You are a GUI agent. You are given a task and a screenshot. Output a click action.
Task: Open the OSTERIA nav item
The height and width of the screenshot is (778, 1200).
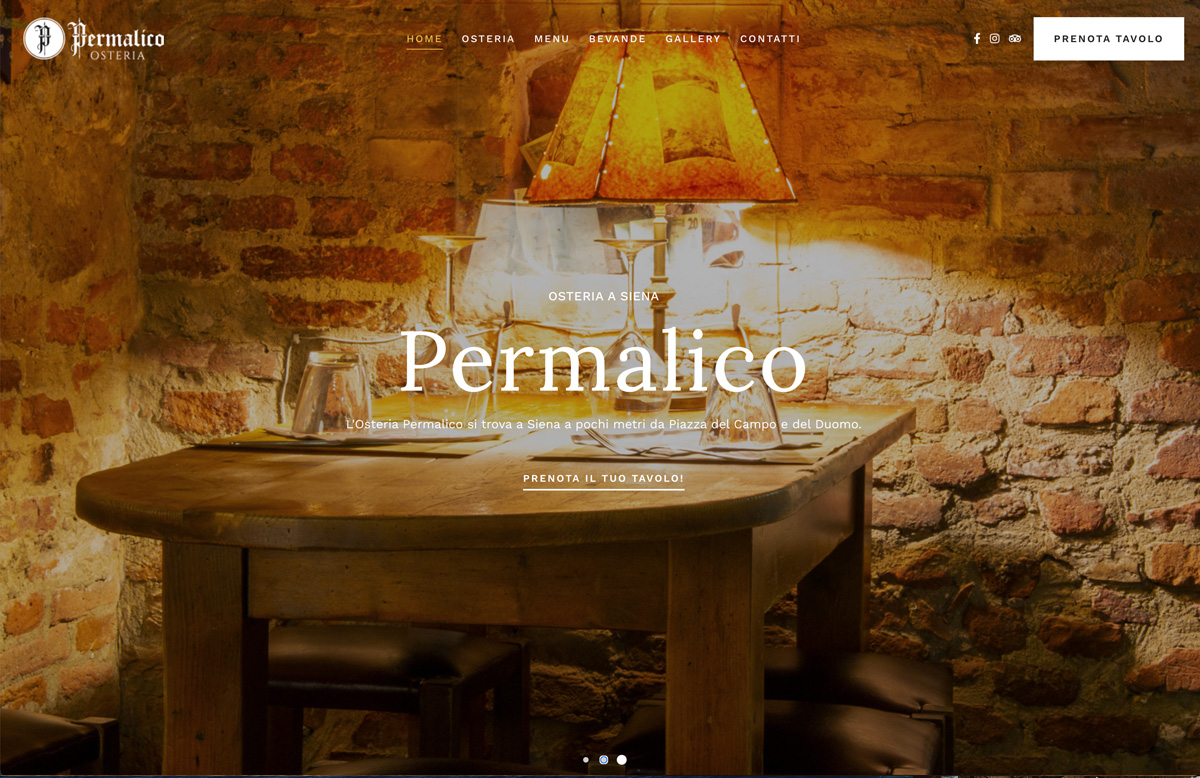coord(488,39)
